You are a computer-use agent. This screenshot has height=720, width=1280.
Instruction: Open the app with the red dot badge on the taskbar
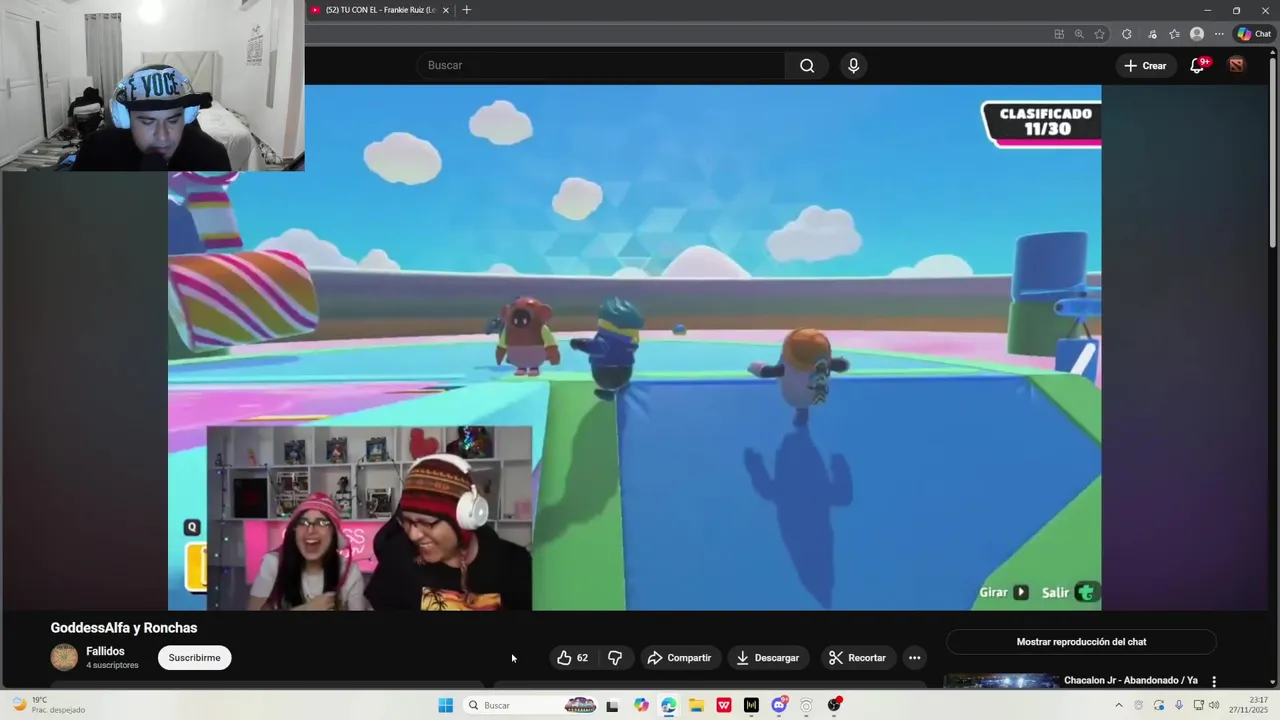click(x=834, y=705)
